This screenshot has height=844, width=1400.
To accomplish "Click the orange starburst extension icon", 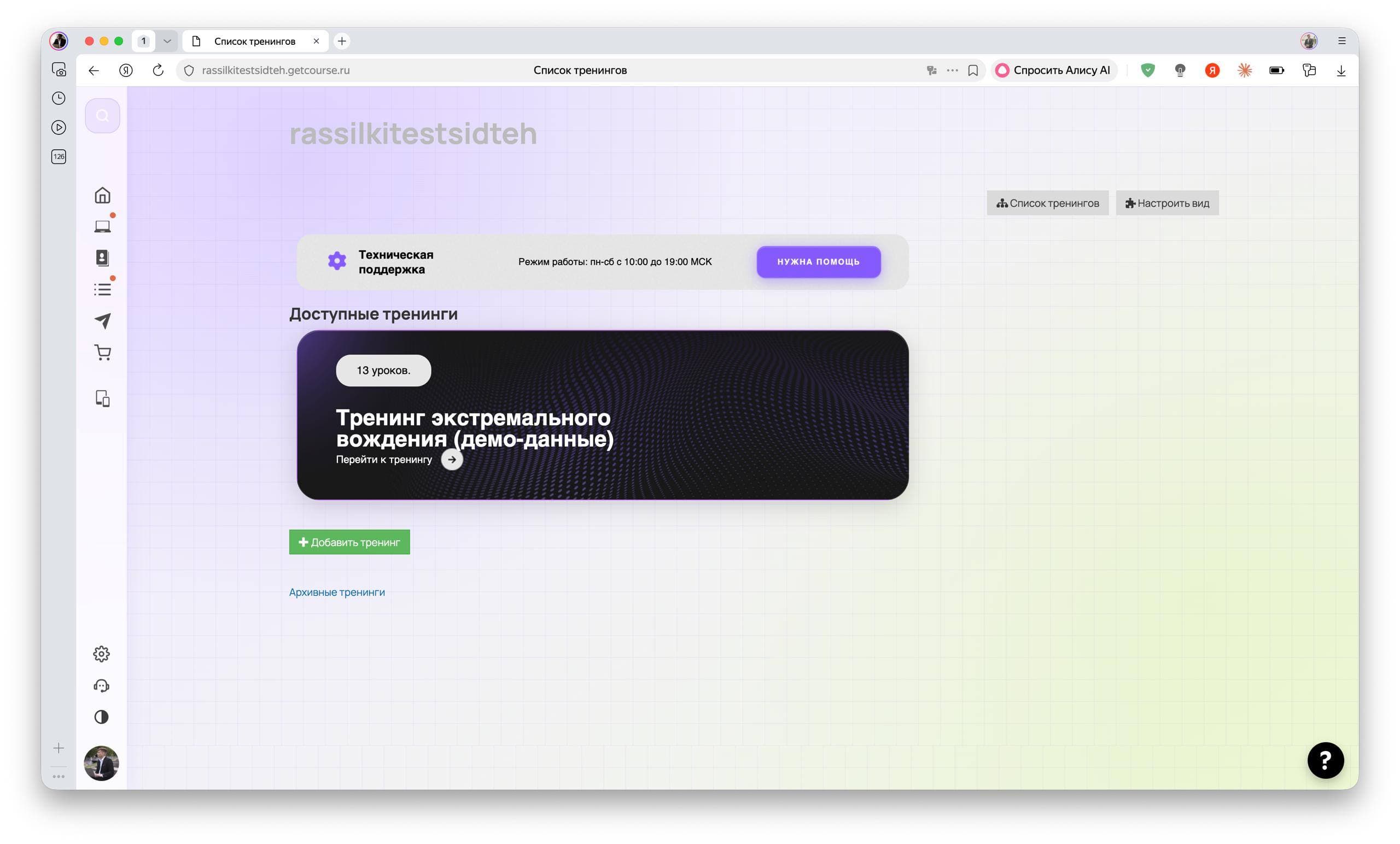I will coord(1245,71).
